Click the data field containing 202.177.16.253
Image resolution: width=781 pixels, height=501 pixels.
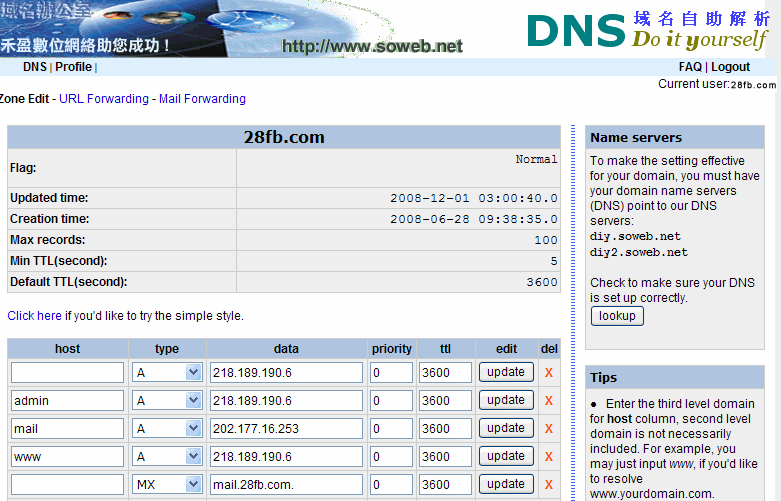pos(286,429)
